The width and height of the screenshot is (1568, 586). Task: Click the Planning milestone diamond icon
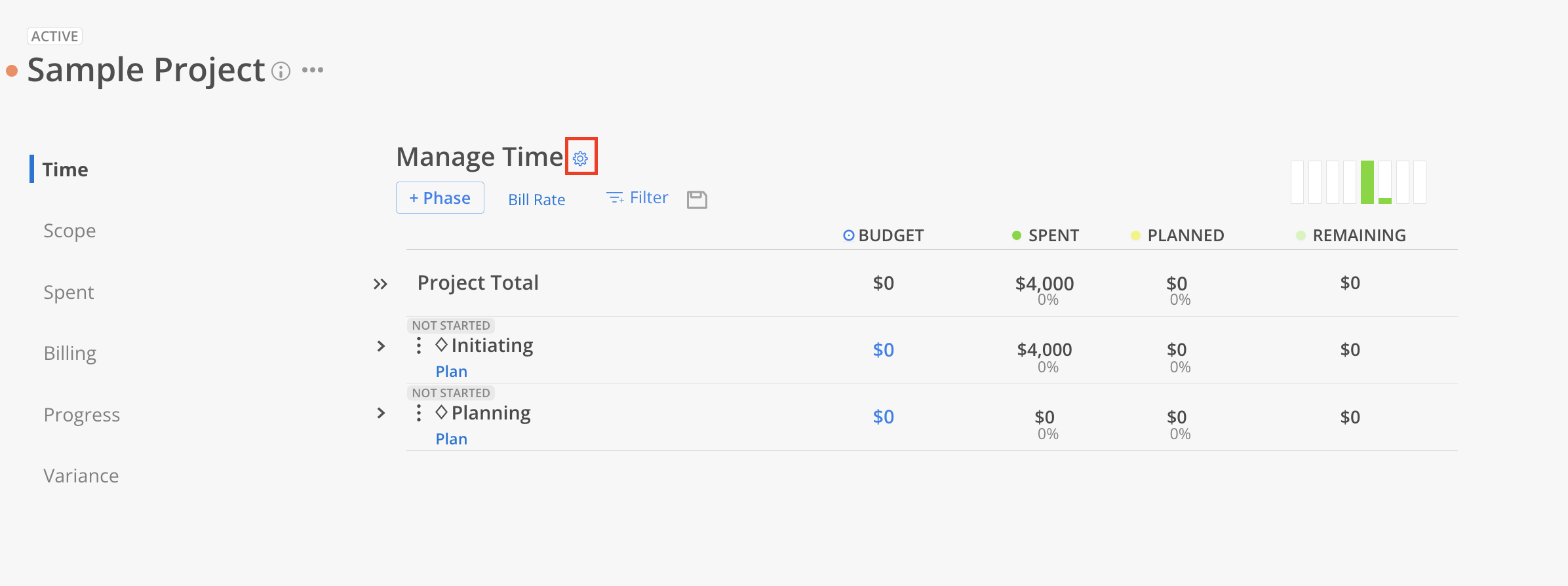[441, 412]
